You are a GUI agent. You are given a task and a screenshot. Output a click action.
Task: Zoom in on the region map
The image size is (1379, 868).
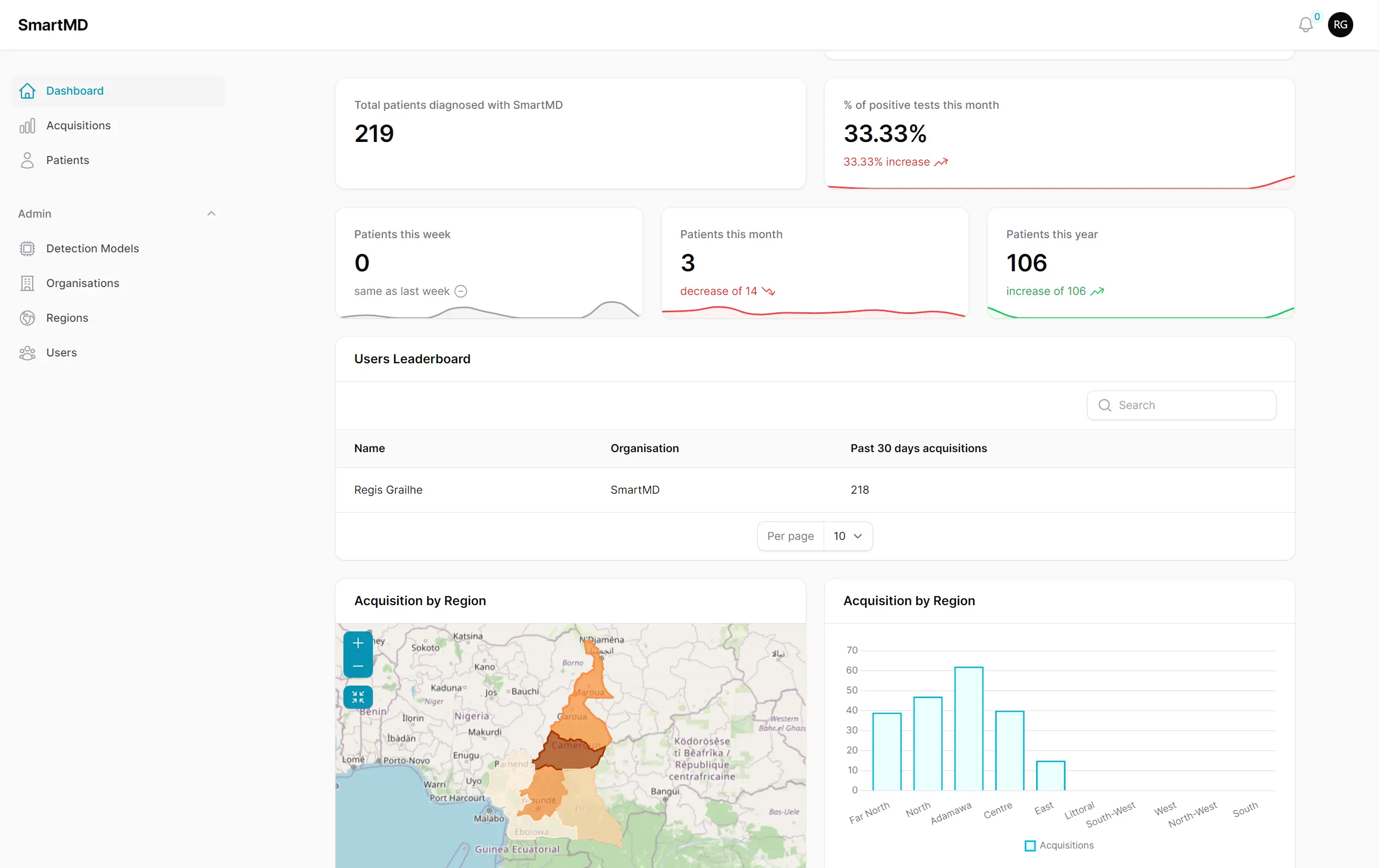[358, 643]
